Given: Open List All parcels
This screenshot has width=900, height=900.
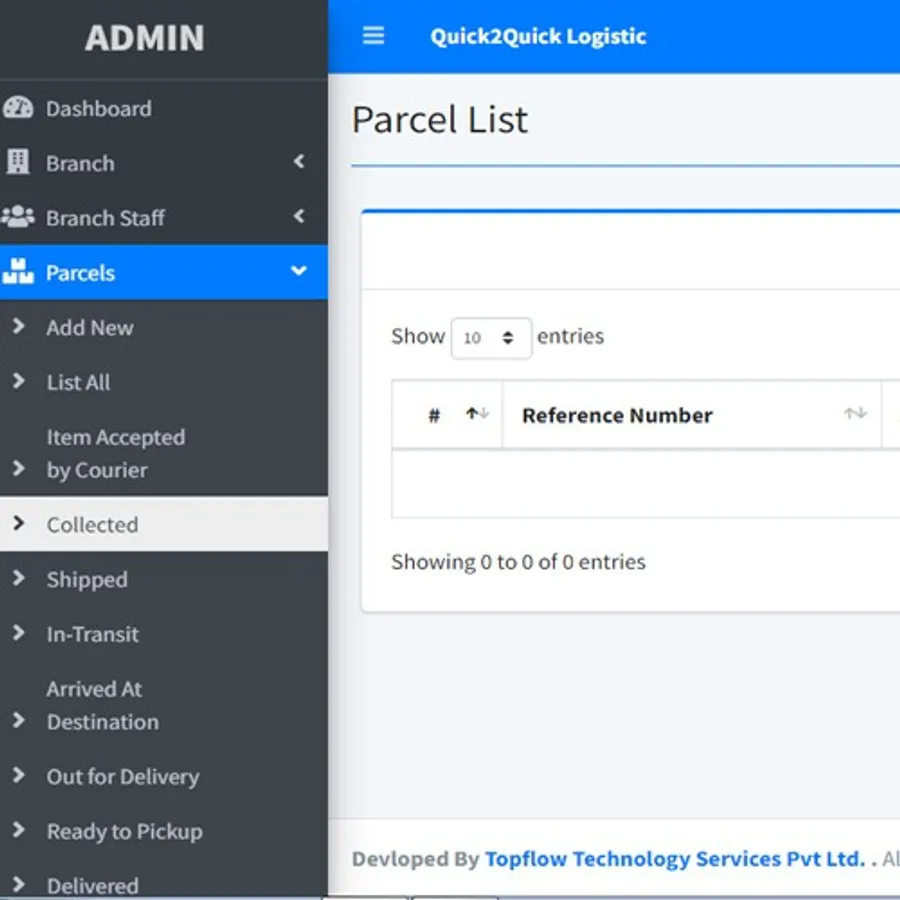Looking at the screenshot, I should (164, 382).
